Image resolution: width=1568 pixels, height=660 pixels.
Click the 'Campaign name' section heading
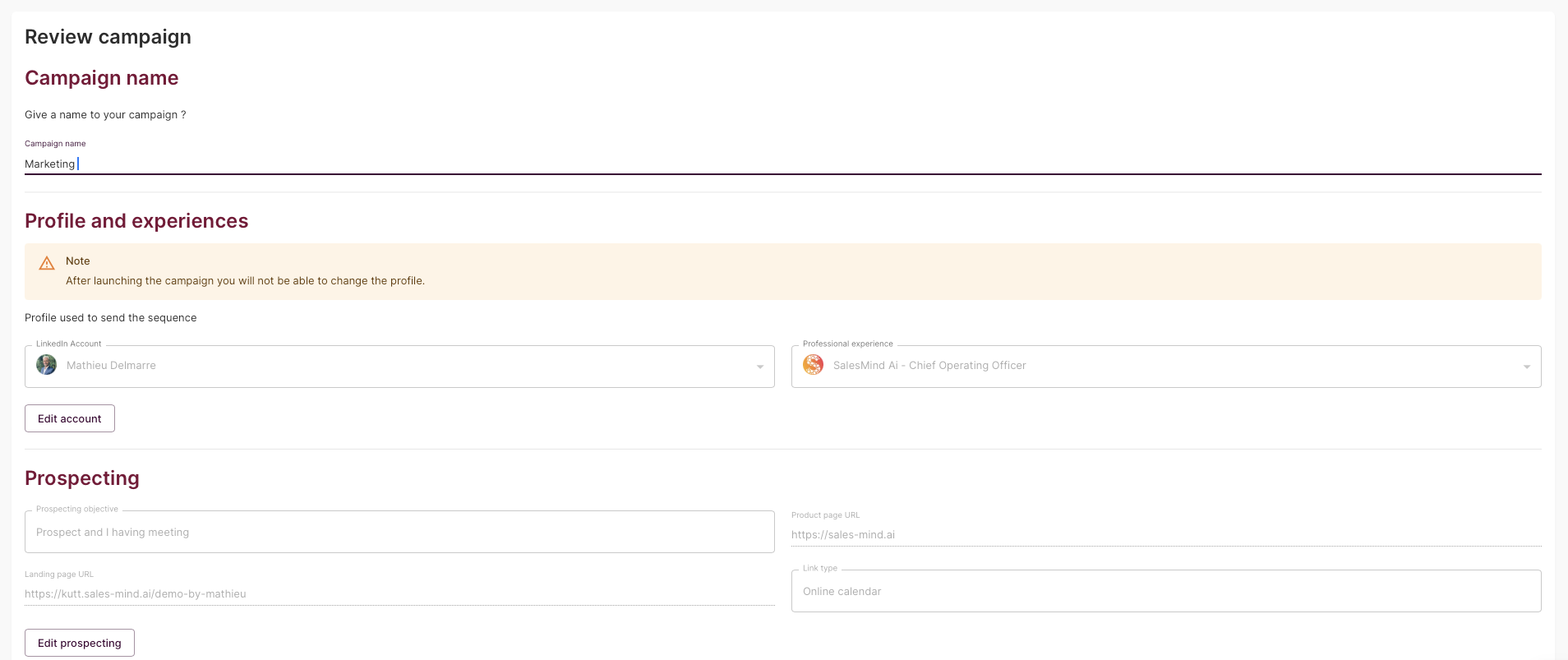[x=102, y=78]
